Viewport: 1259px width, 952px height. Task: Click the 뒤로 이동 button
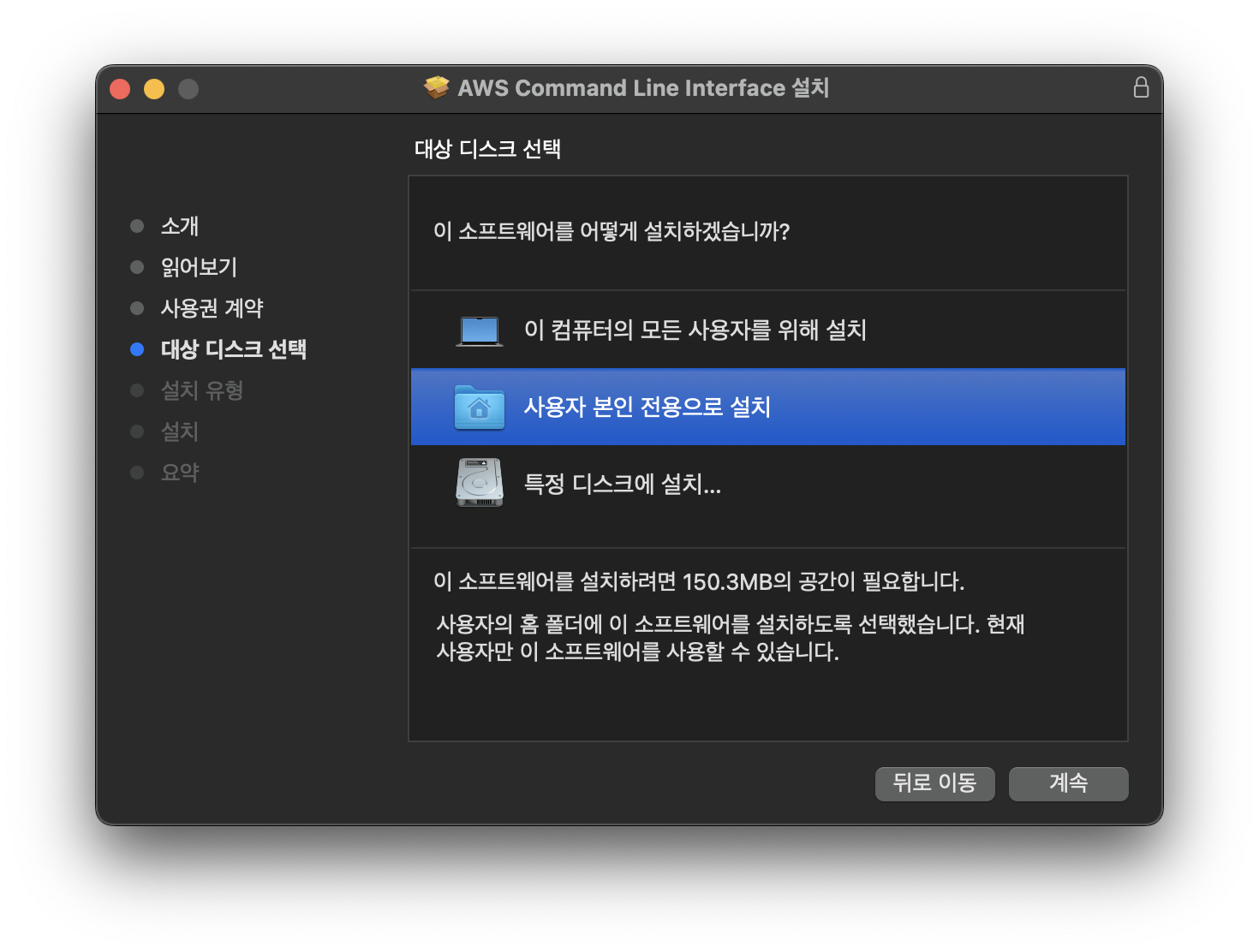(934, 783)
